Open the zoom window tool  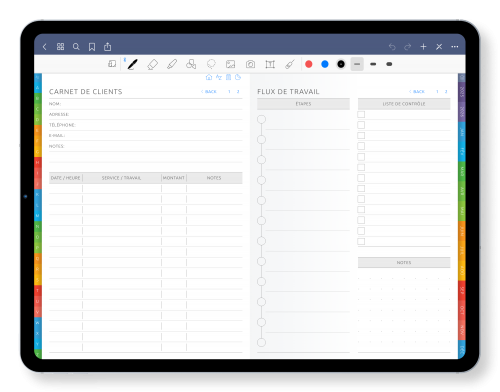[112, 64]
